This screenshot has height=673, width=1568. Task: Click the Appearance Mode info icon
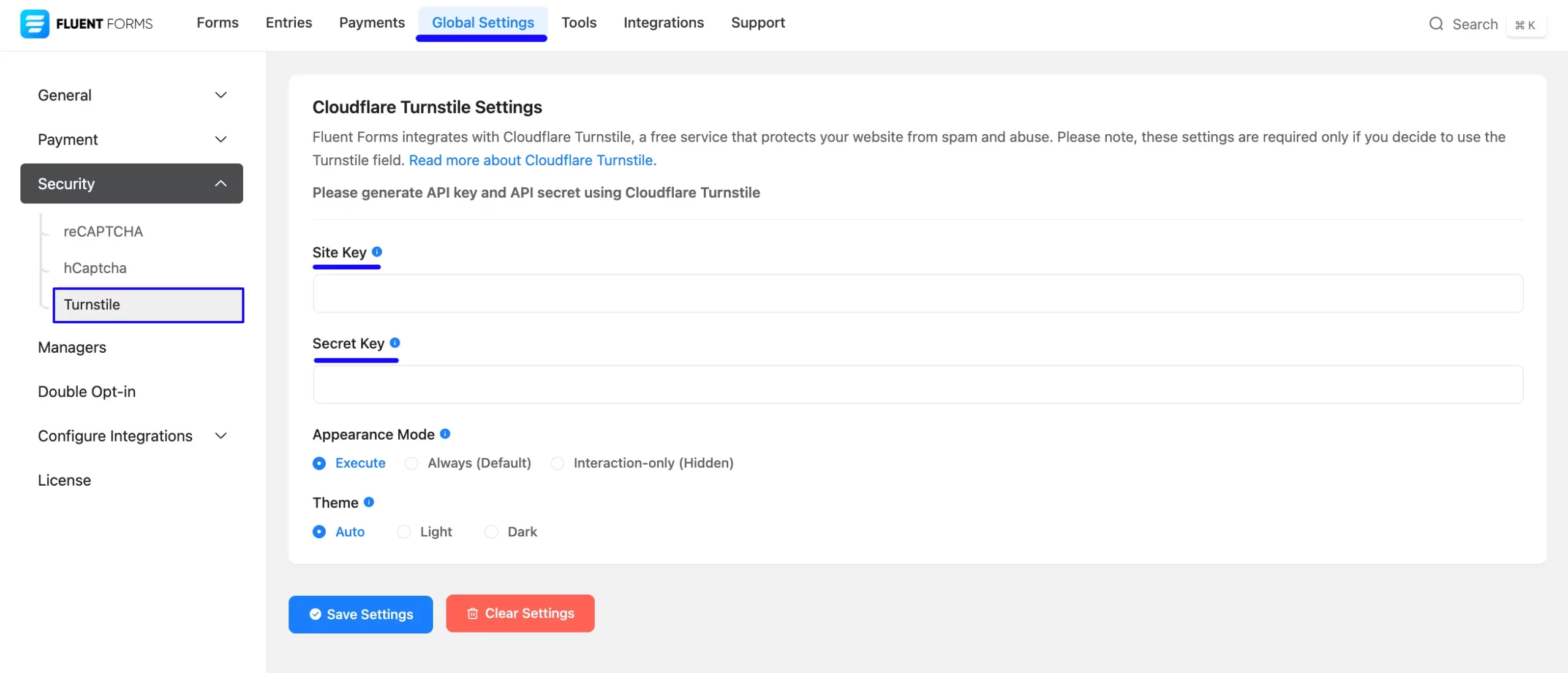[445, 434]
